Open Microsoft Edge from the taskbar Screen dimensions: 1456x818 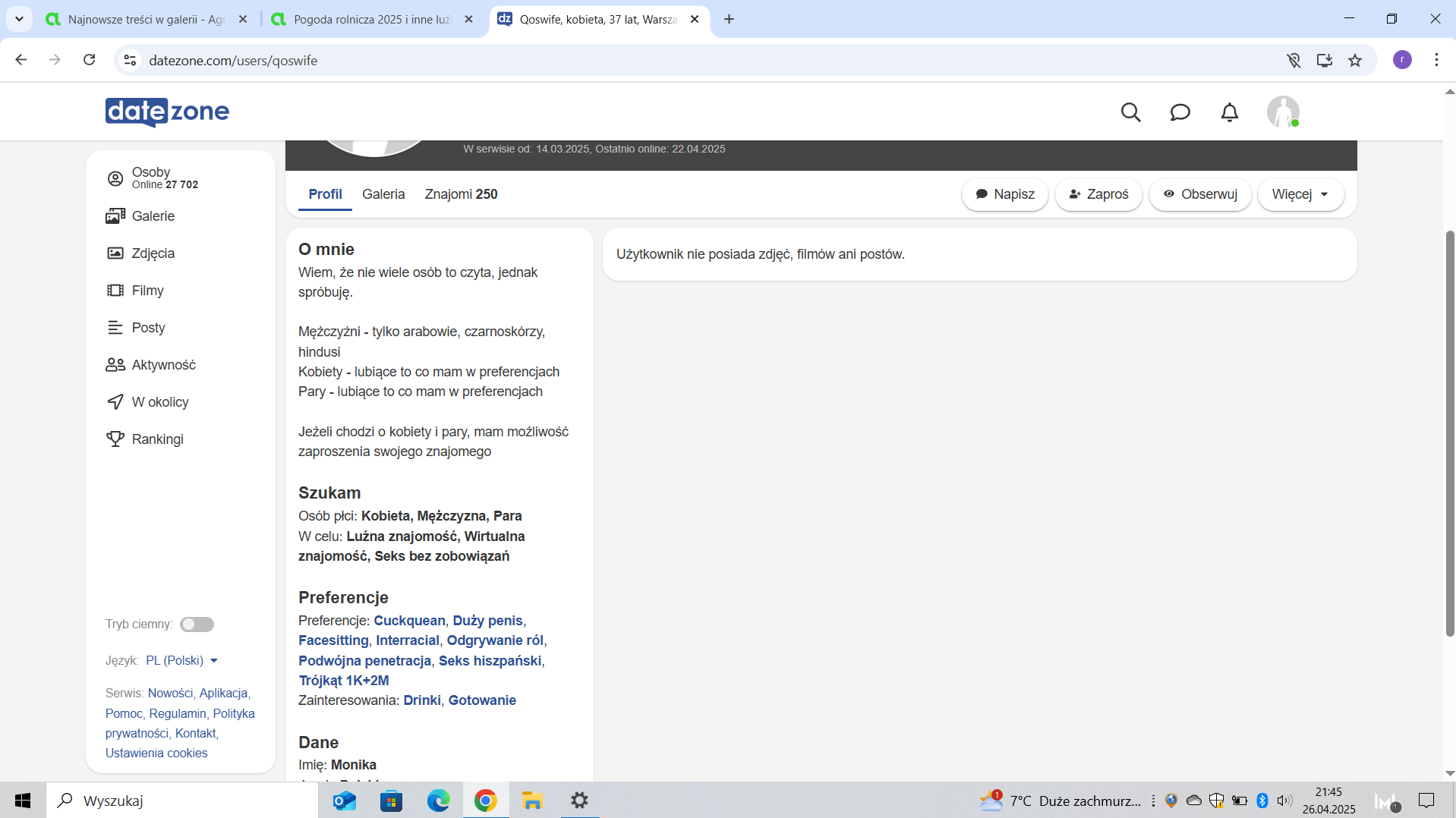tap(438, 801)
